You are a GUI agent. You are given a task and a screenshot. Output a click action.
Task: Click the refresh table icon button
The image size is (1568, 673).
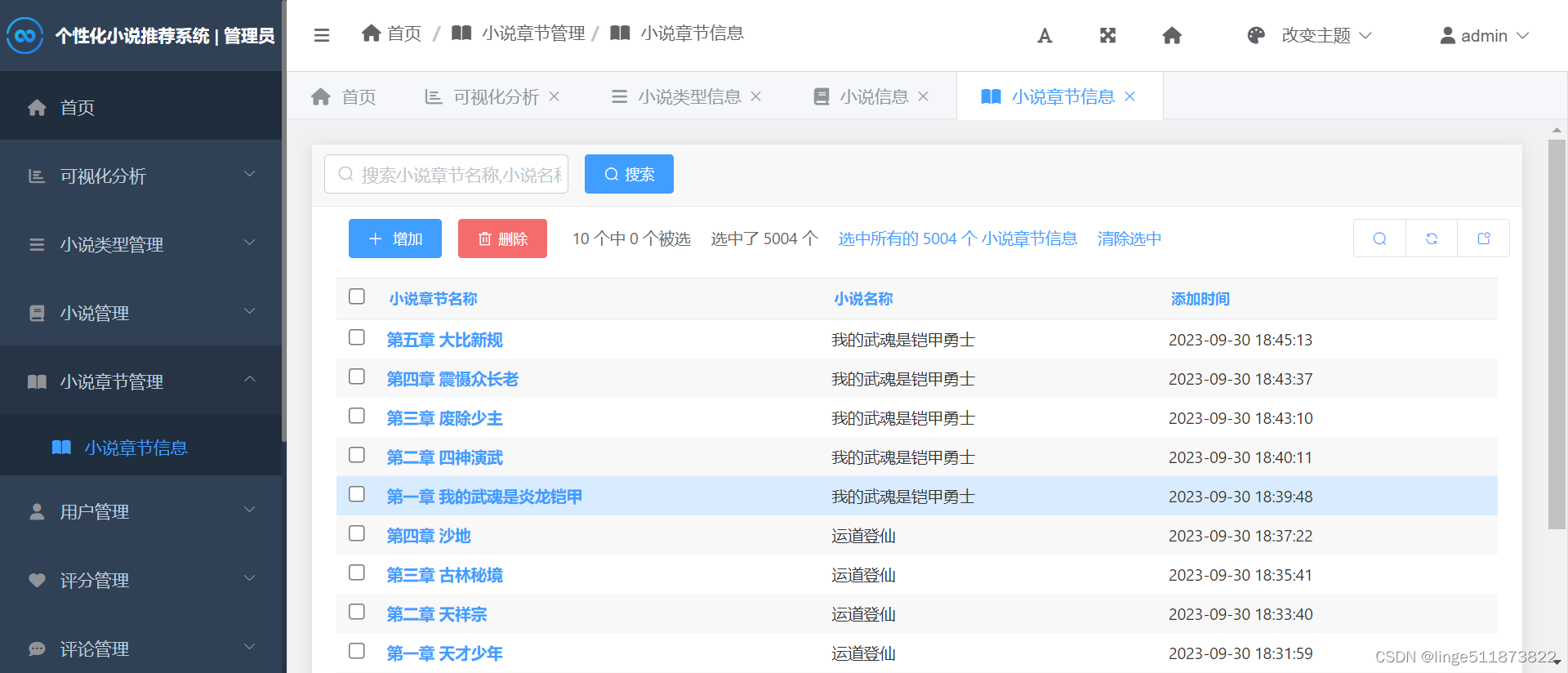[x=1432, y=238]
